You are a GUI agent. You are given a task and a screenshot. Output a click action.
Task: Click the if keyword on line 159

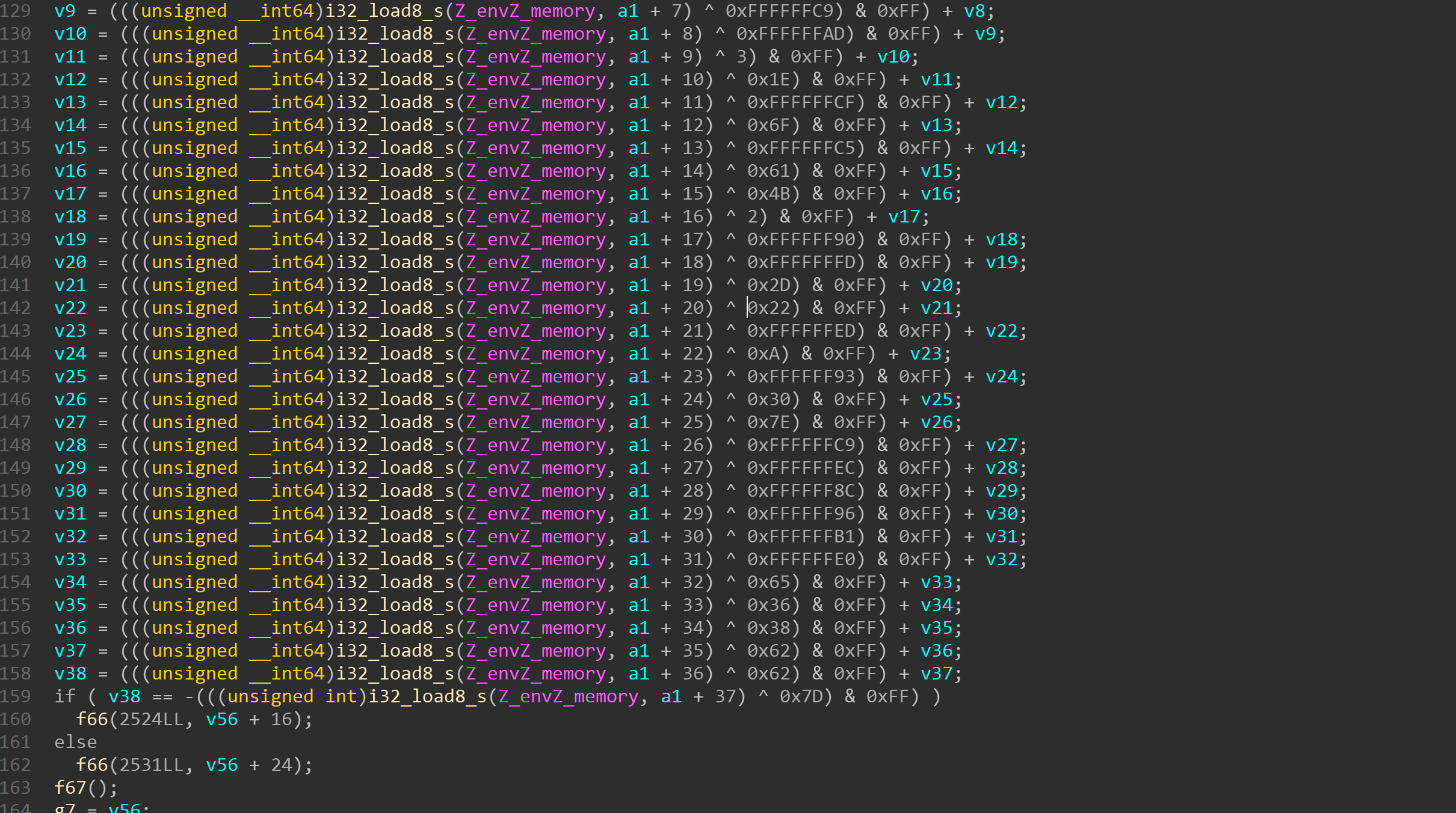coord(65,696)
